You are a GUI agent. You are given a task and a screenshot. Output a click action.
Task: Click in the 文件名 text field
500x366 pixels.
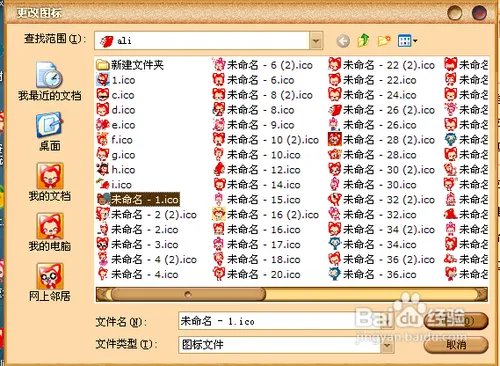pyautogui.click(x=280, y=321)
